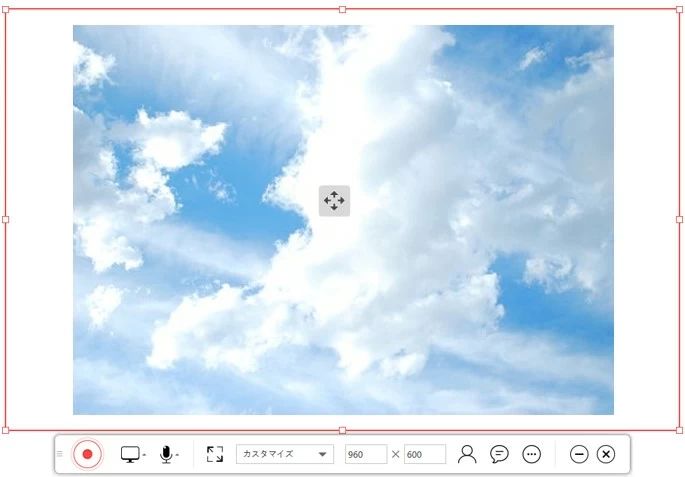Image resolution: width=685 pixels, height=477 pixels.
Task: Toggle the microphone icon
Action: (166, 454)
